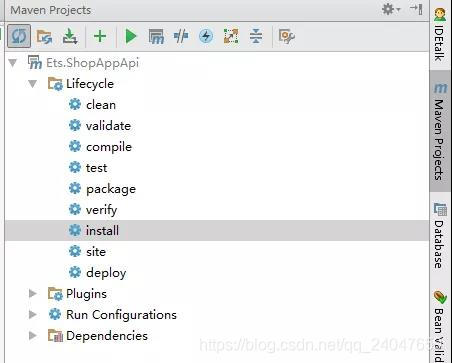The image size is (452, 363).
Task: Collapse the Ets.ShopAppApi project node
Action: (x=13, y=63)
